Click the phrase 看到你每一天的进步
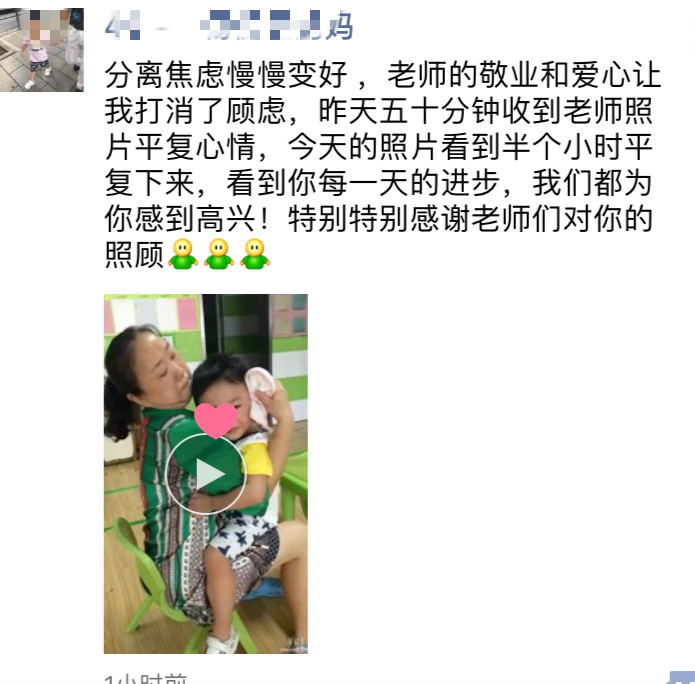This screenshot has height=684, width=695. pyautogui.click(x=363, y=183)
